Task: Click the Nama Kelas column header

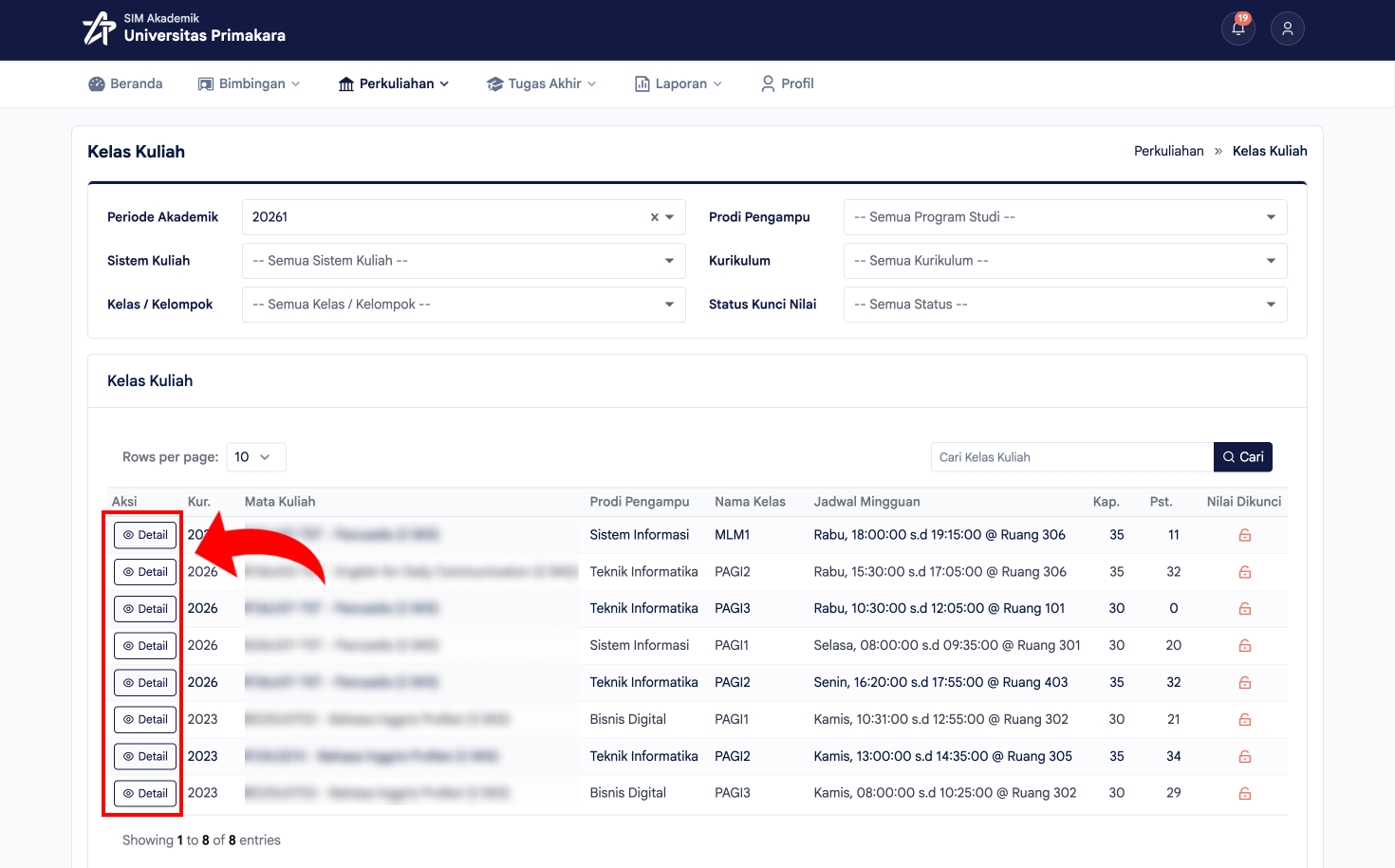Action: (750, 502)
